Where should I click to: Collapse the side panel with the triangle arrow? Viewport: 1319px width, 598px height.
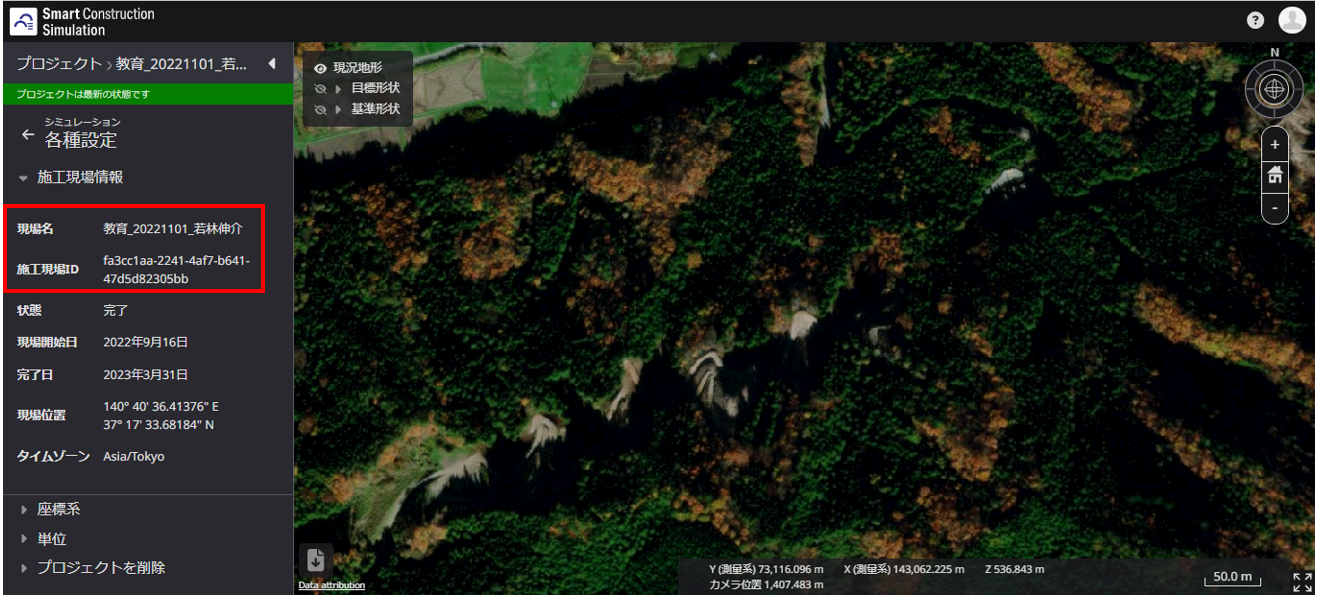click(272, 64)
